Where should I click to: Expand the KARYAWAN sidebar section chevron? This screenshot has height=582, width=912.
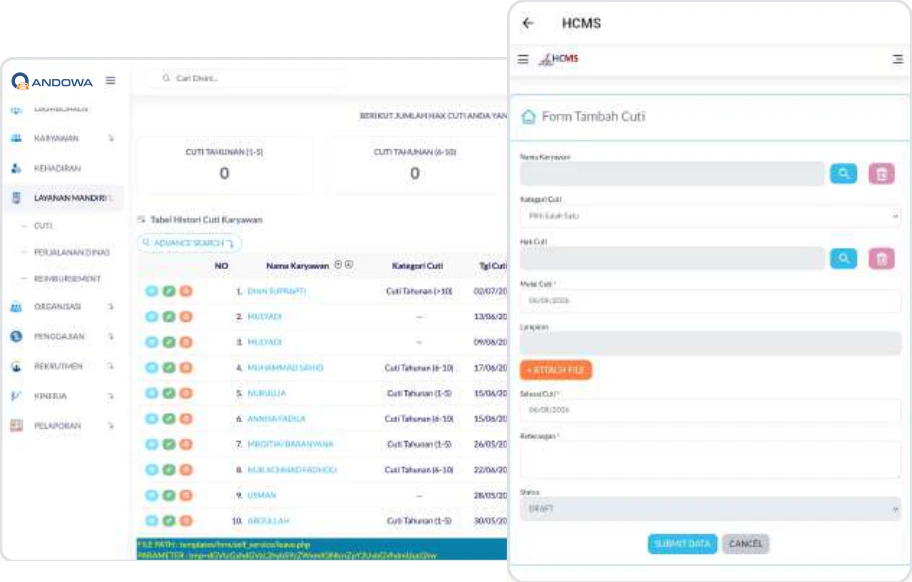pos(111,138)
